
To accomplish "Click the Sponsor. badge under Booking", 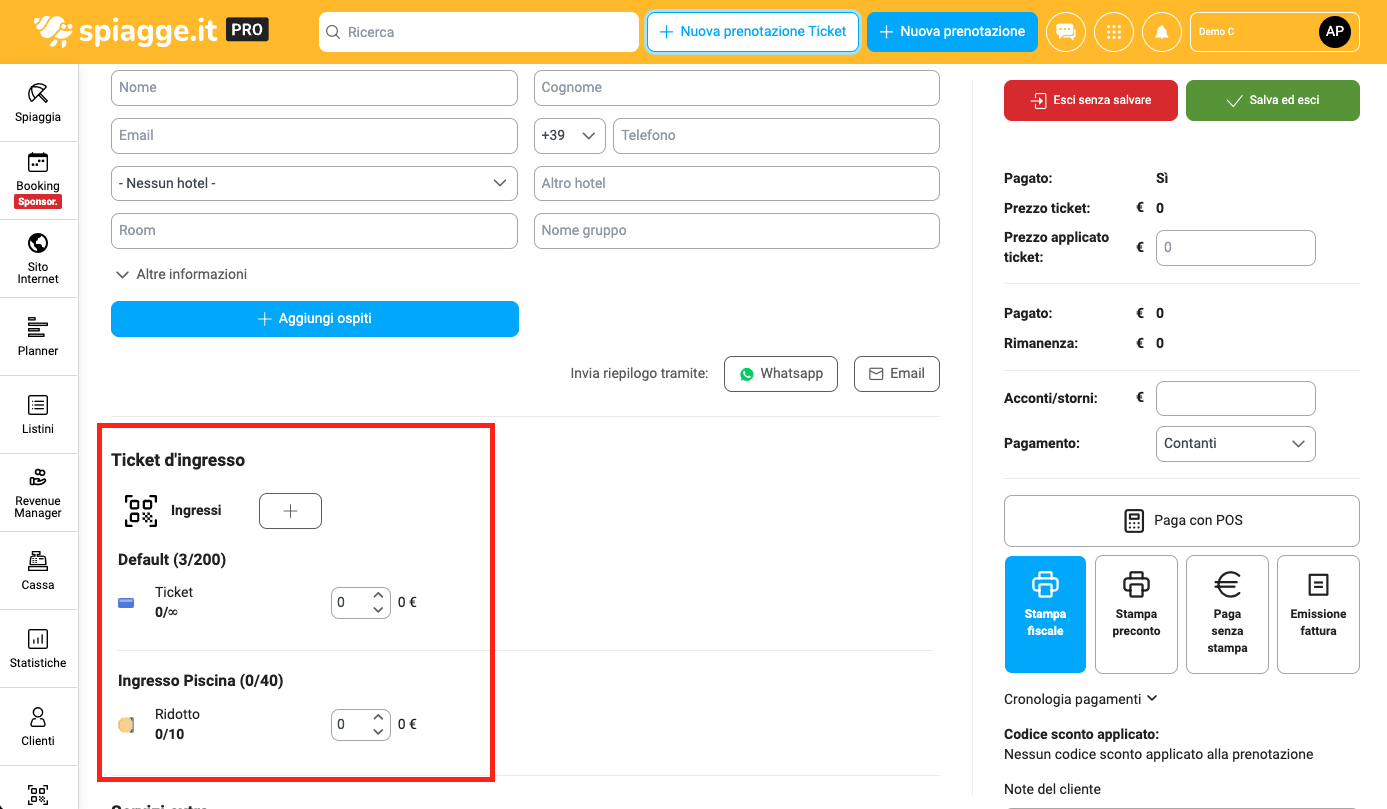I will pyautogui.click(x=38, y=202).
